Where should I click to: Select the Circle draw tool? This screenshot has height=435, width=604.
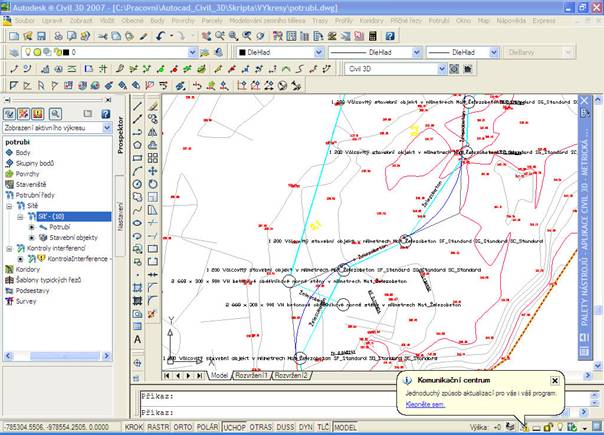coord(138,184)
